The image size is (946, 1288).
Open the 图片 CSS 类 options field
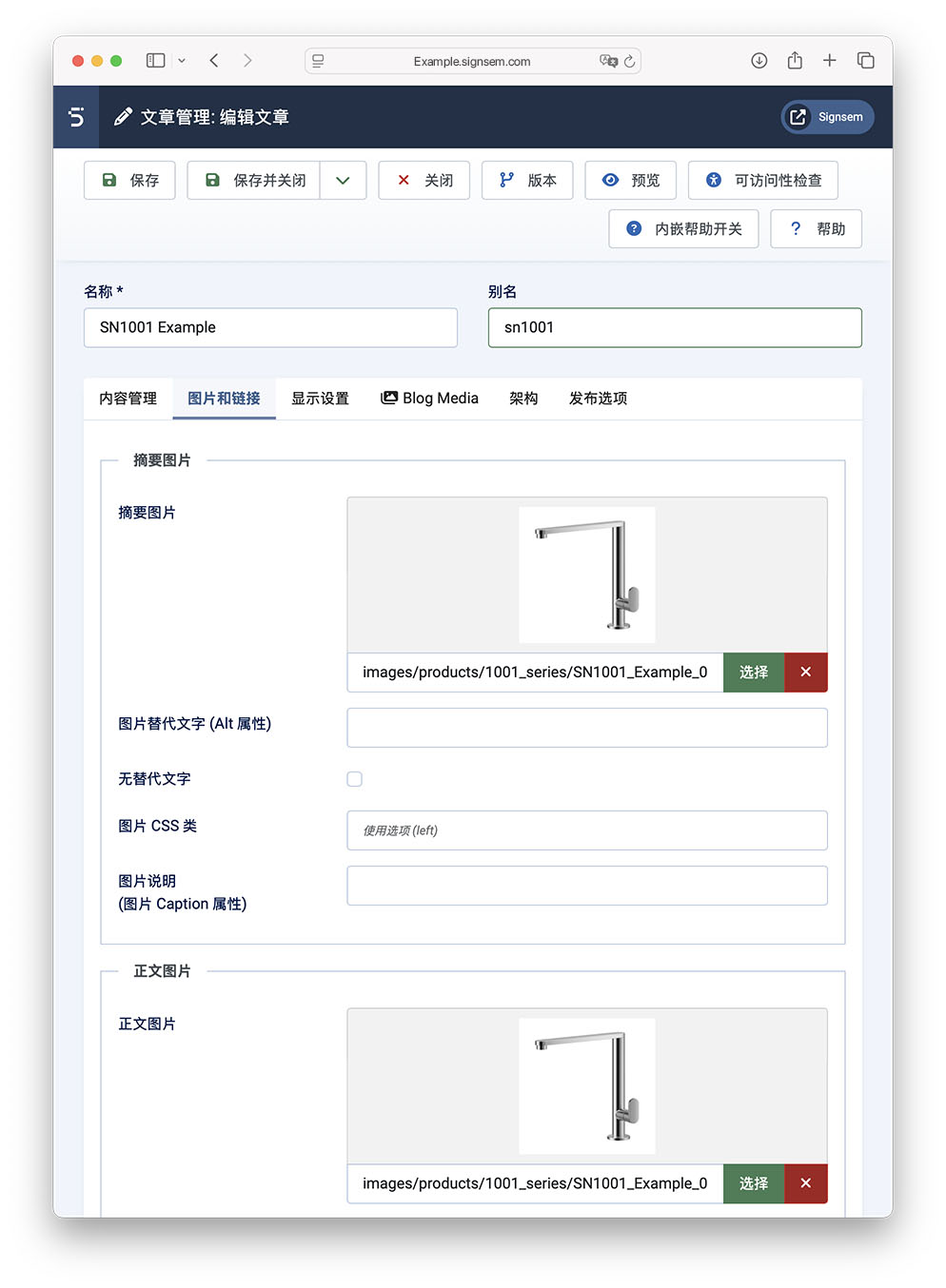(x=586, y=830)
